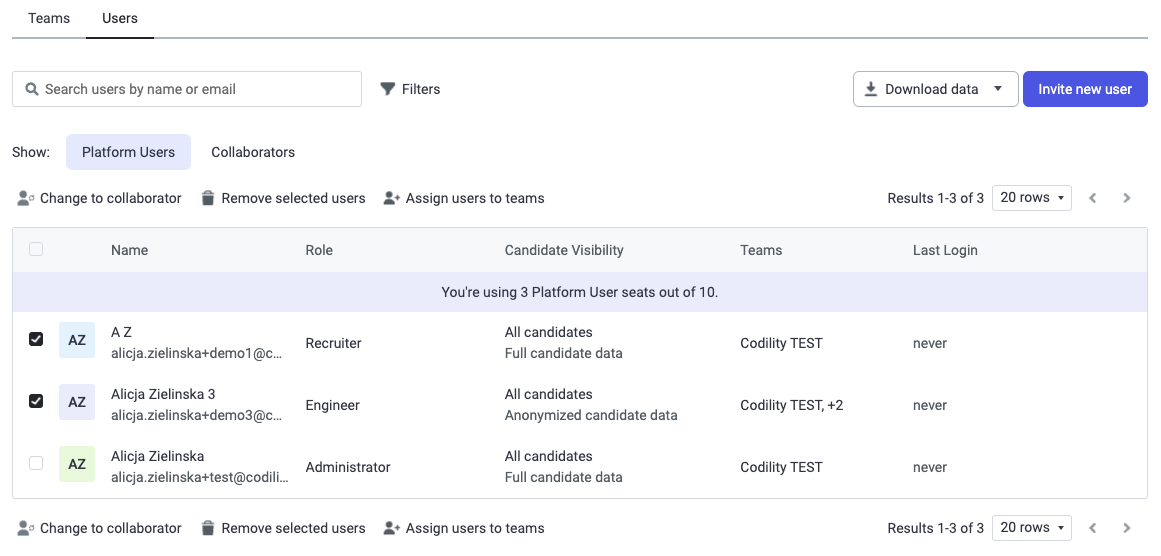Check the Alicja Zielinska administrator checkbox
This screenshot has width=1161, height=556.
pos(36,463)
